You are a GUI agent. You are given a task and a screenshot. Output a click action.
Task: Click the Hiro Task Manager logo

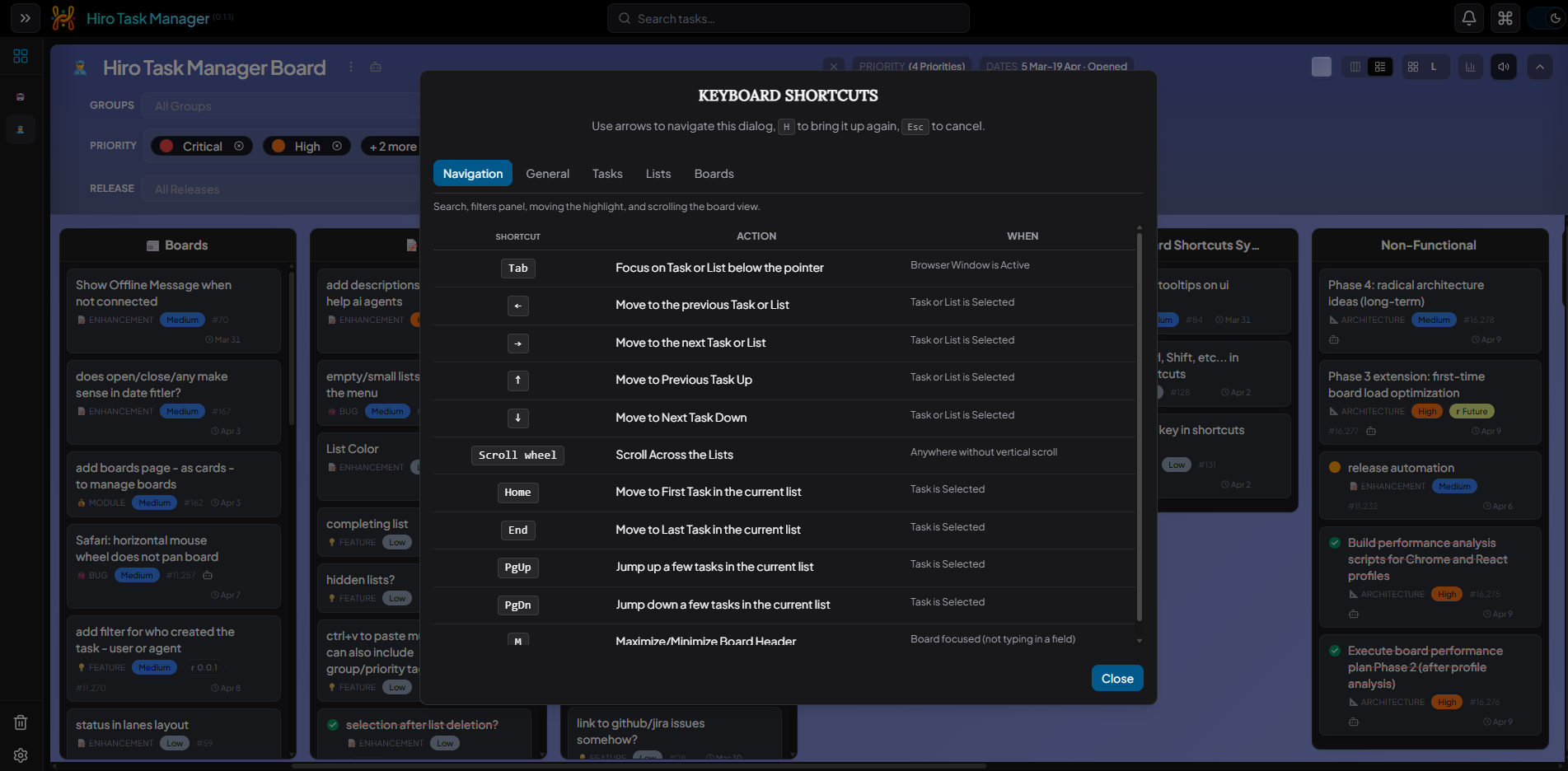click(62, 17)
